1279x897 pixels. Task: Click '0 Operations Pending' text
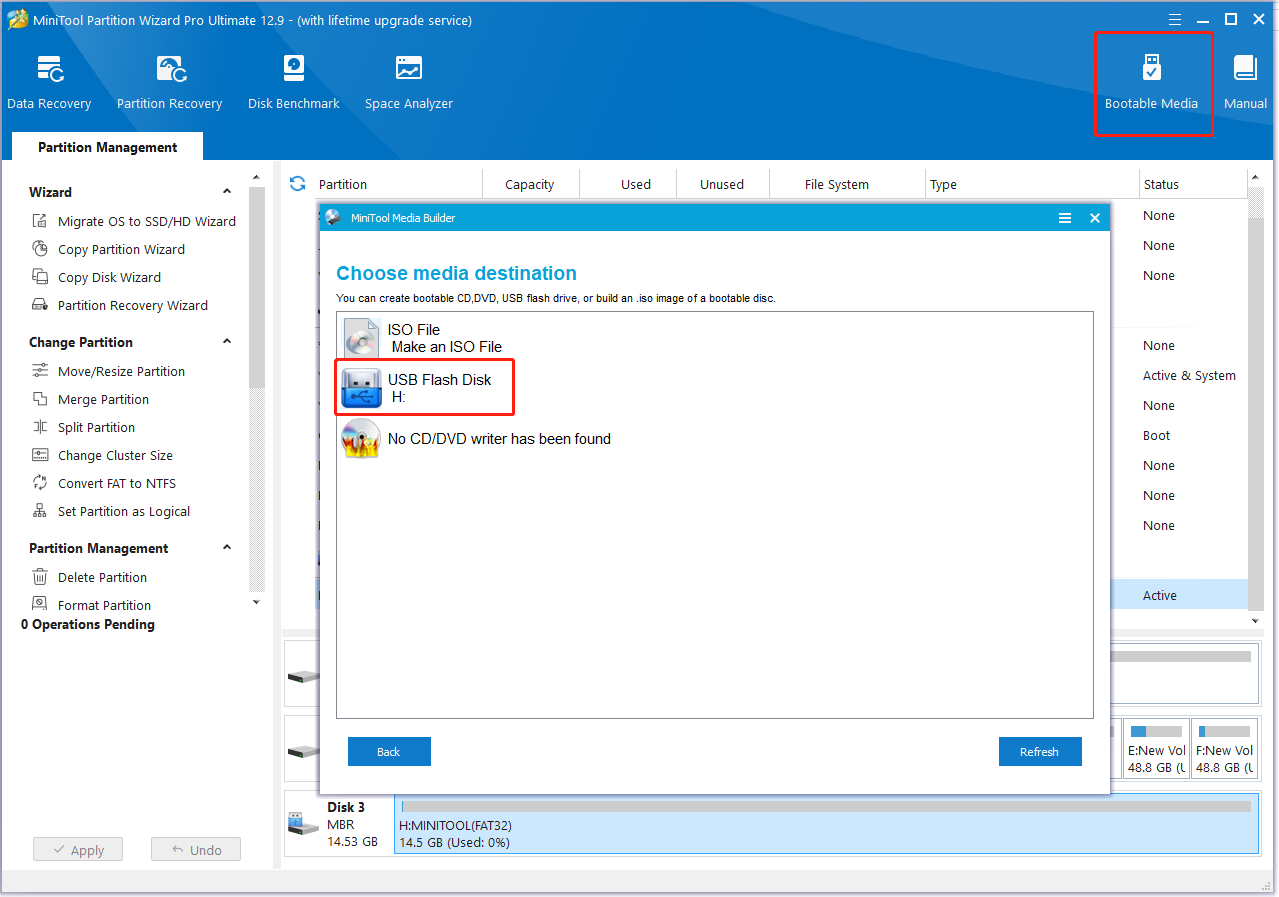pos(88,624)
